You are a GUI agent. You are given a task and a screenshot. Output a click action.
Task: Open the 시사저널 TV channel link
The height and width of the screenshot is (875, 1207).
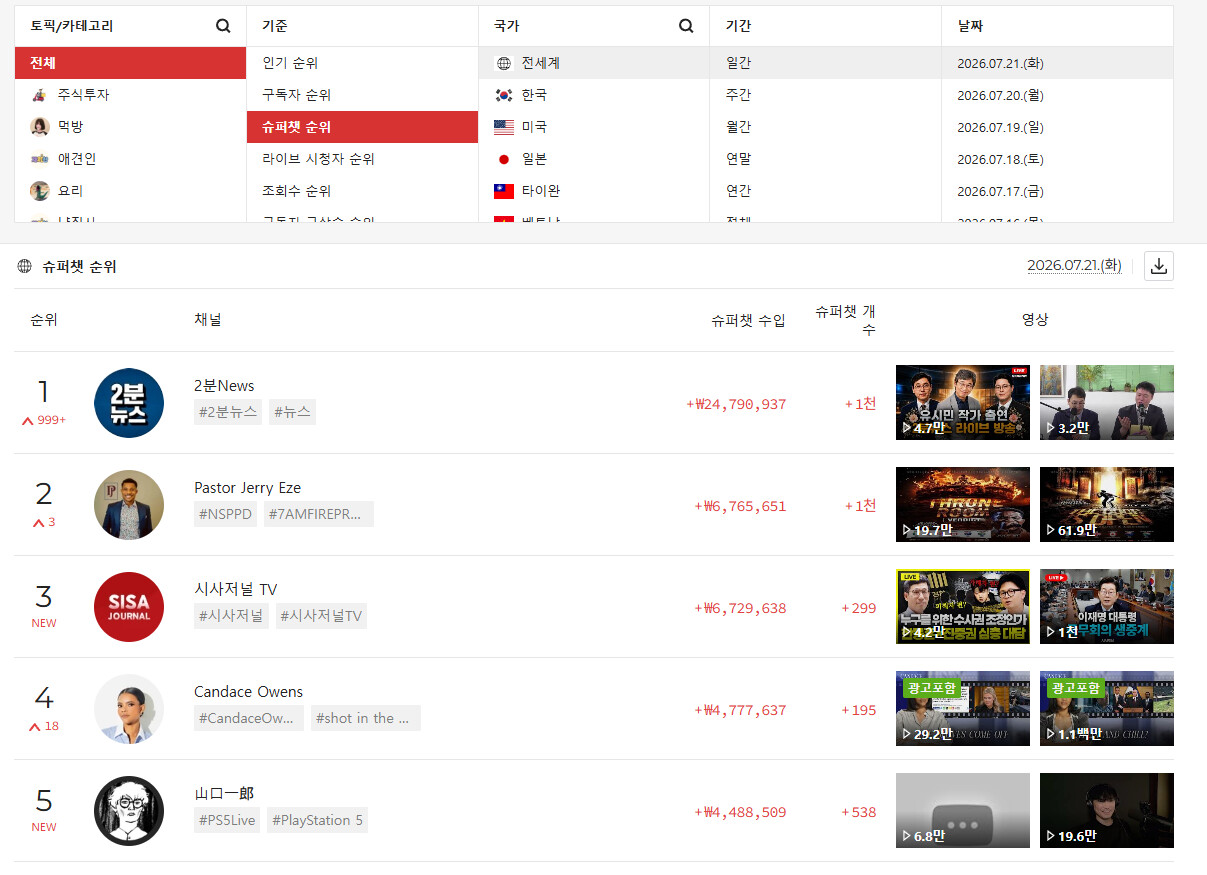[x=235, y=590]
